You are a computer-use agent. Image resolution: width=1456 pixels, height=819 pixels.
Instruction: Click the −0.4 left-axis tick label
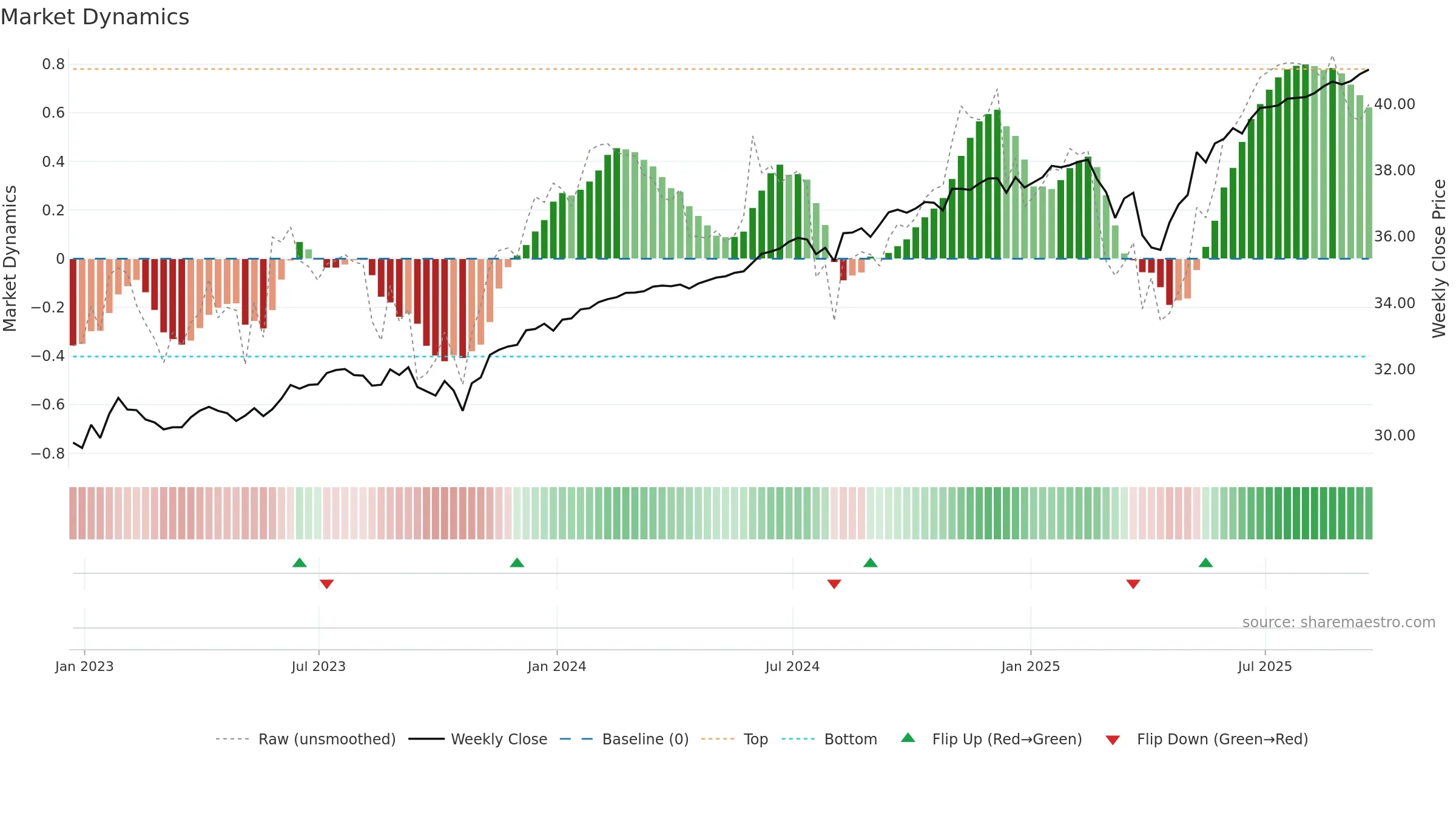point(48,356)
